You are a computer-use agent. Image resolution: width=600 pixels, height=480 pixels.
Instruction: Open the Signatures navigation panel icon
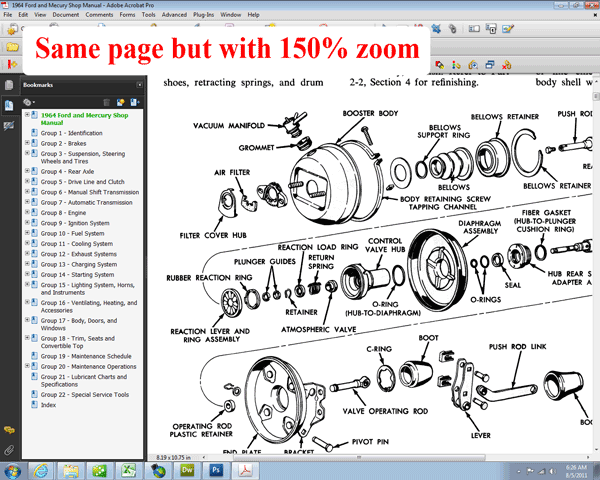click(9, 126)
